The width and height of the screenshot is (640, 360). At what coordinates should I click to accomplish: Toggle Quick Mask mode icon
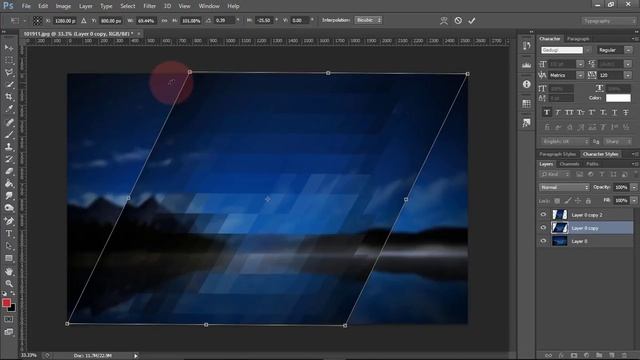point(8,319)
